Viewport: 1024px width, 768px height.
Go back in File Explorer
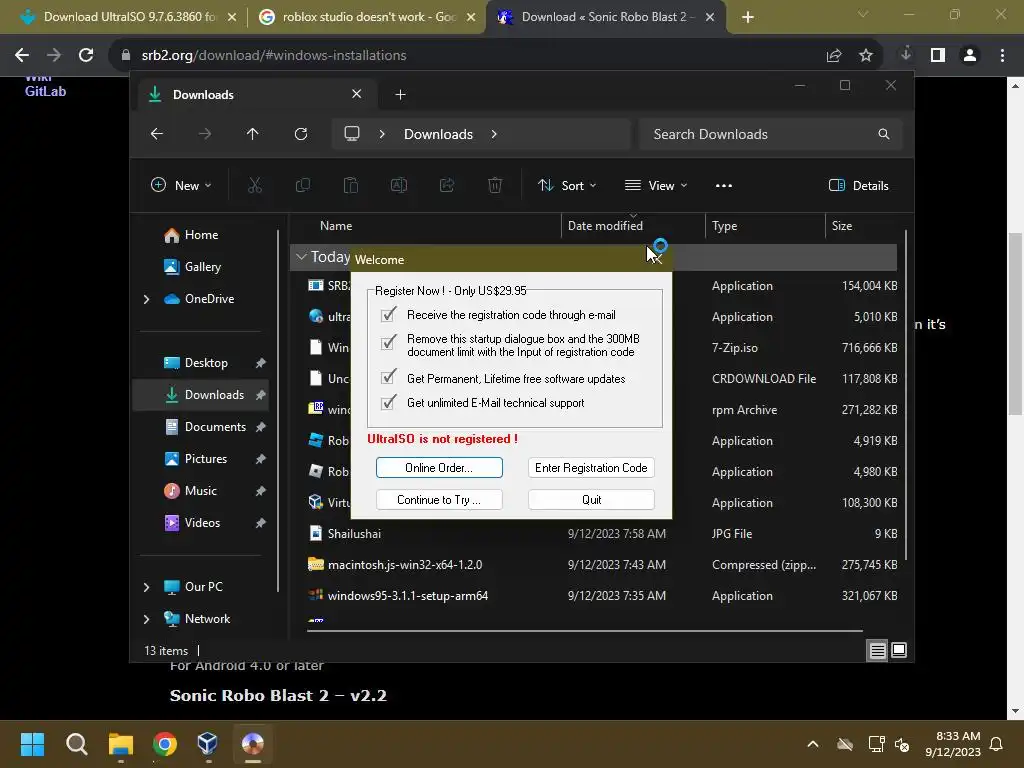(x=157, y=134)
